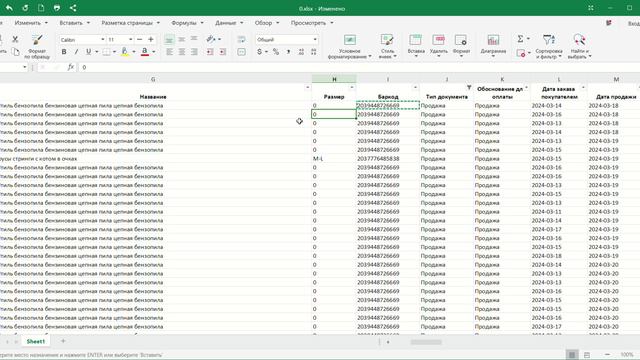Click the cut scissors icon
The height and width of the screenshot is (360, 640).
pyautogui.click(x=15, y=39)
